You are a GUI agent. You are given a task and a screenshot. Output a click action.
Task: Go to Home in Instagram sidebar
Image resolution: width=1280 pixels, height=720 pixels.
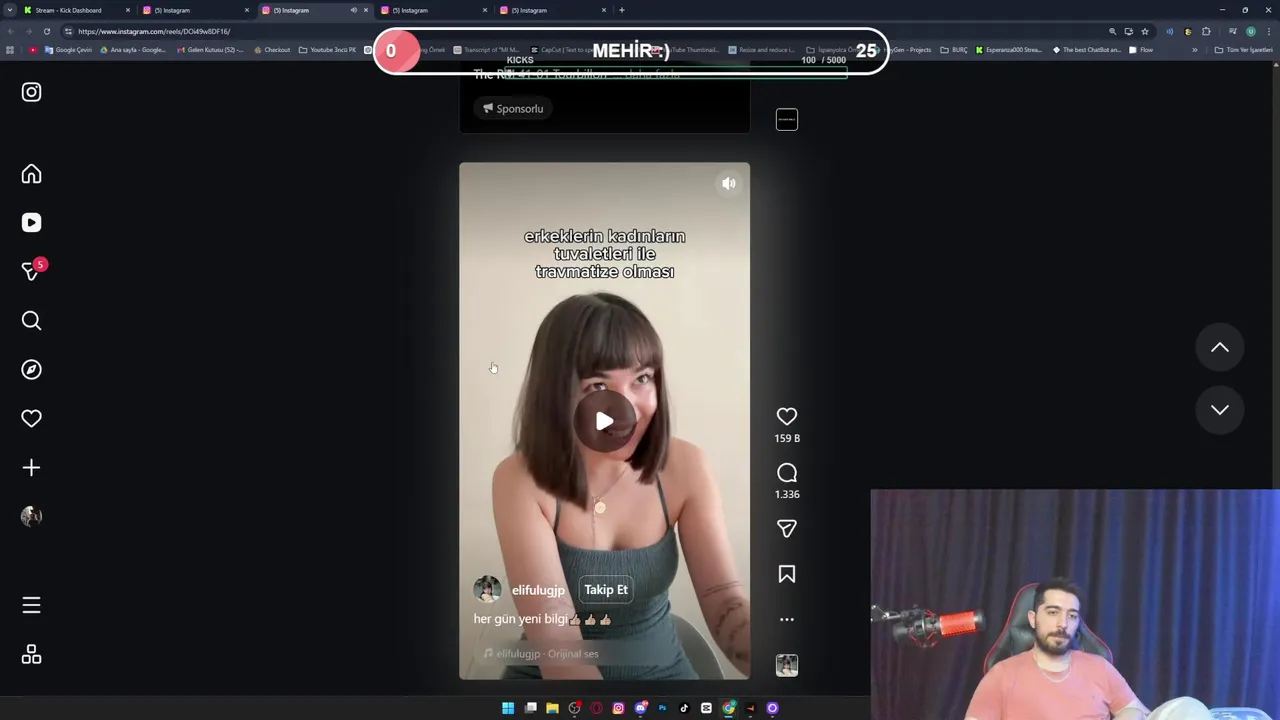(31, 174)
